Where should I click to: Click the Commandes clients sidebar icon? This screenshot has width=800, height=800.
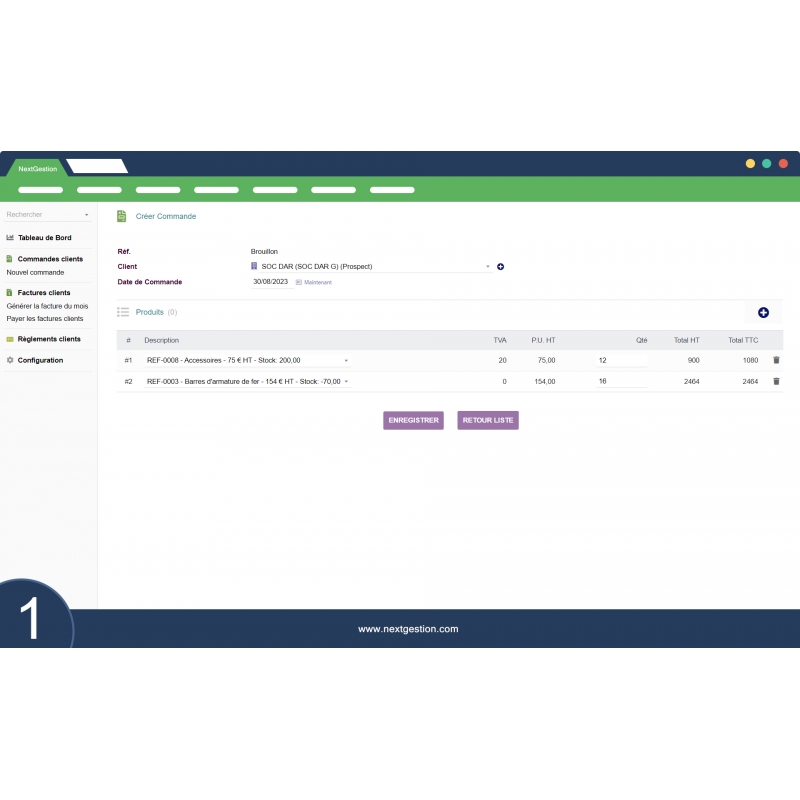click(x=8, y=258)
